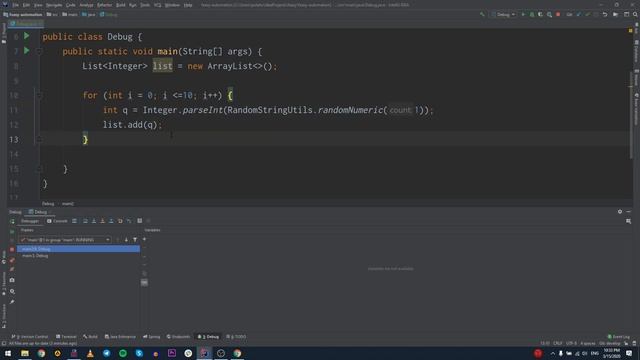Open the thread selector dropdown in Frames
This screenshot has width=640, height=360.
pos(65,240)
